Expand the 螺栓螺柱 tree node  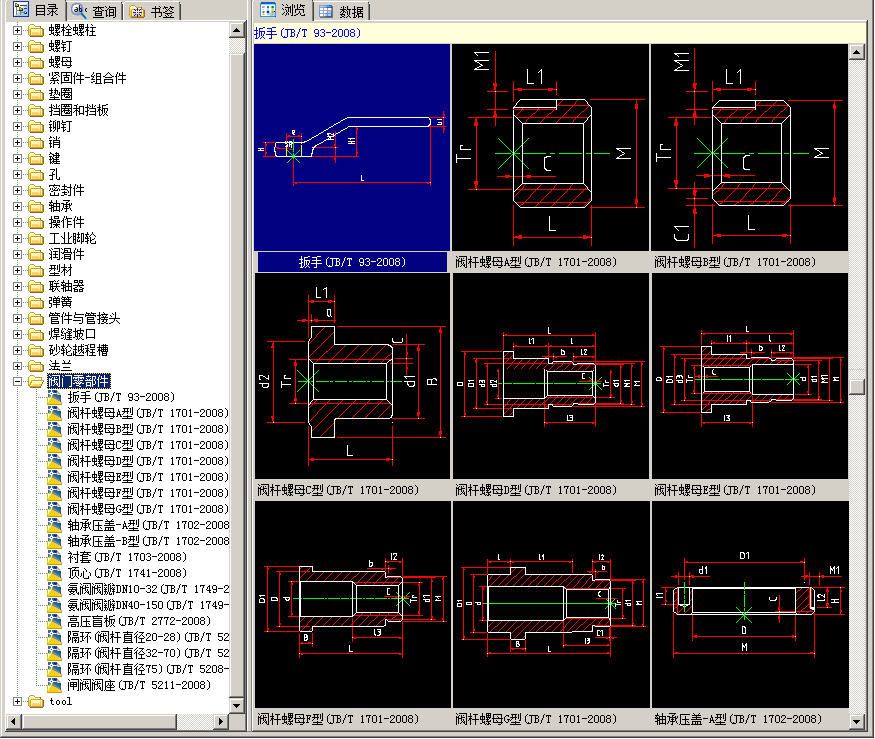[17, 31]
